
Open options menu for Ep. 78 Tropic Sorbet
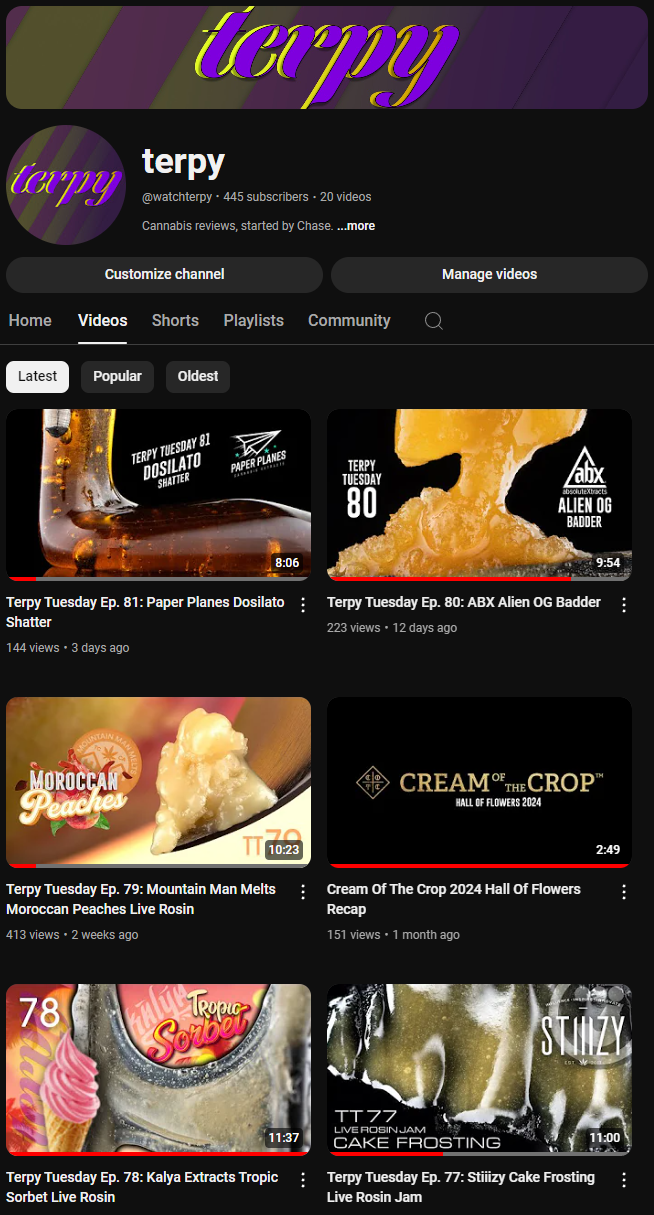[x=303, y=1180]
